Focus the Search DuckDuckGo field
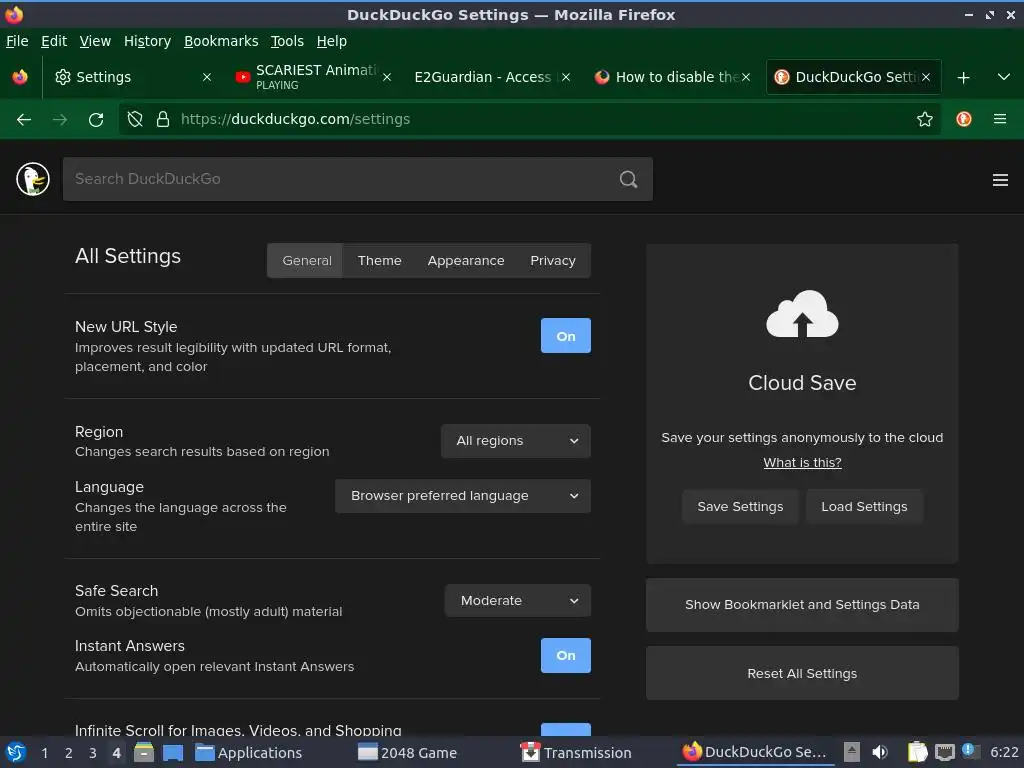Screen dimensions: 1024x768 (x=358, y=179)
